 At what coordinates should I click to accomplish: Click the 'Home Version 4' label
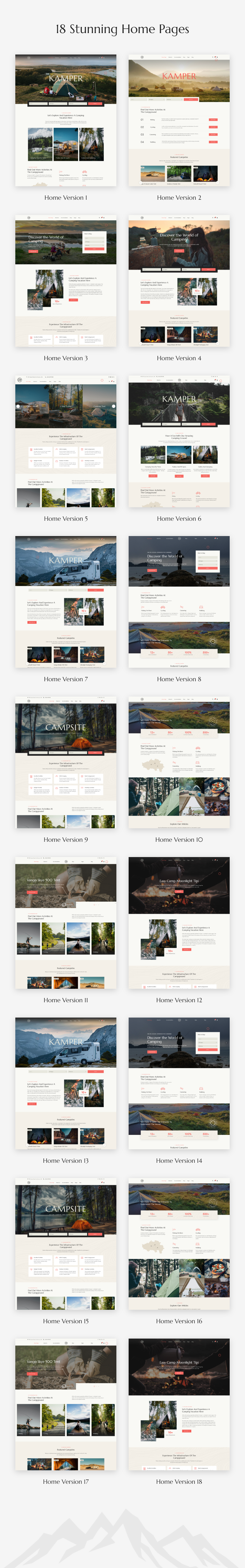click(x=179, y=358)
